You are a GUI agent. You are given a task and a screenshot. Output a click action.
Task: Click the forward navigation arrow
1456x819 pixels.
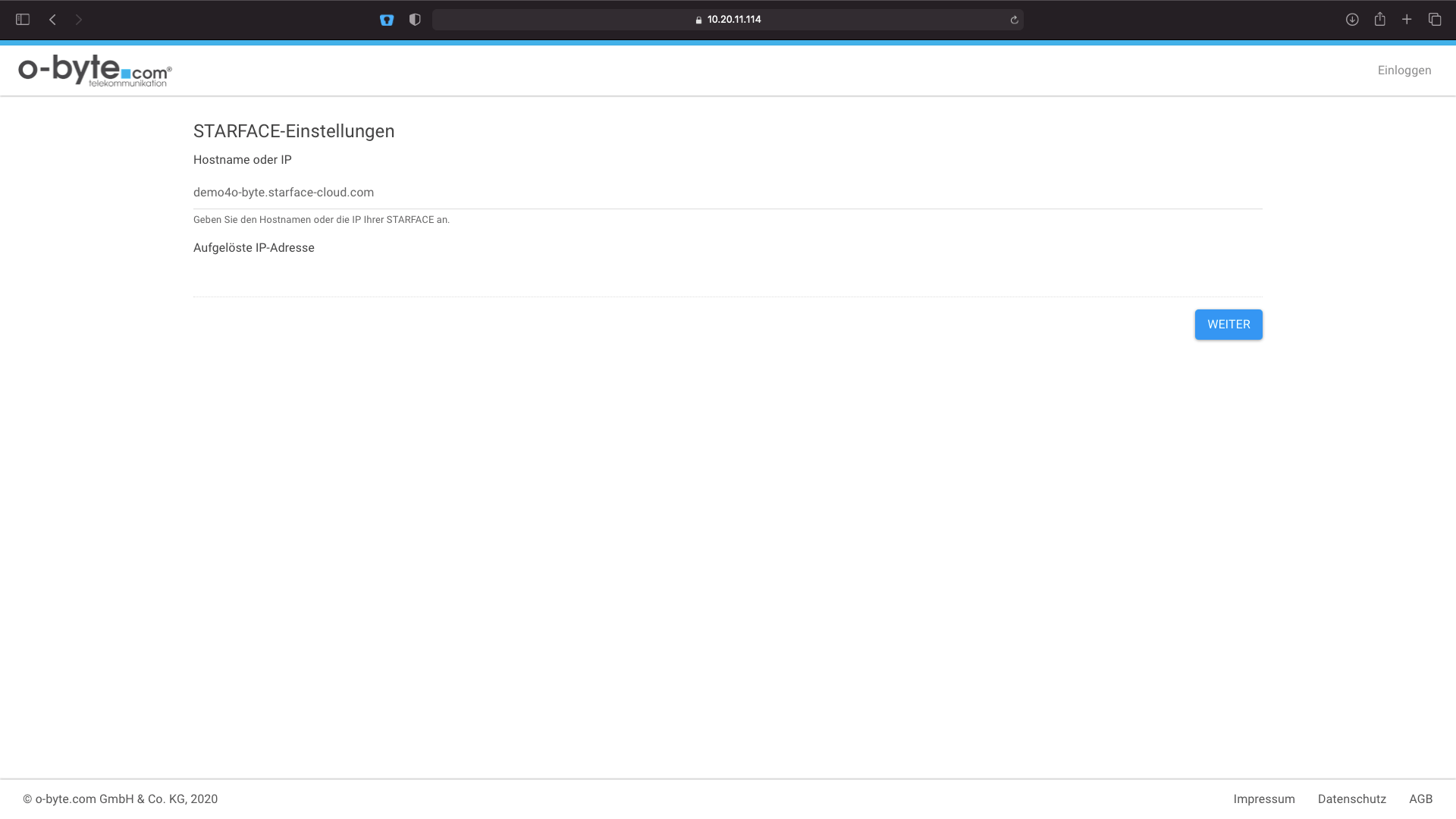coord(79,20)
